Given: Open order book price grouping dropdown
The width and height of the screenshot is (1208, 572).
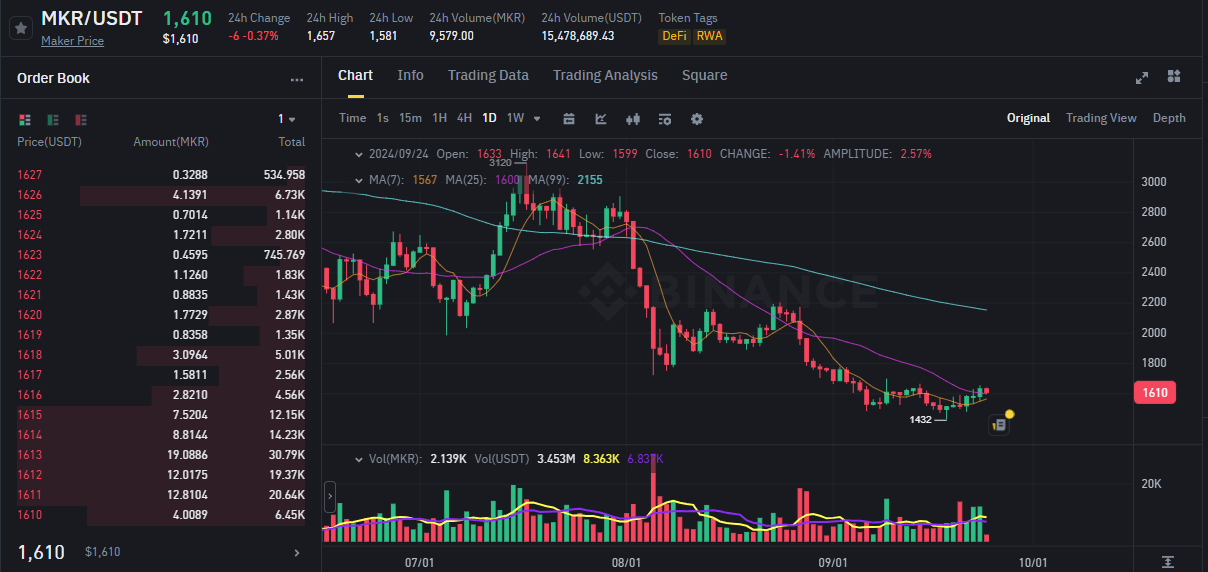Looking at the screenshot, I should click(287, 119).
